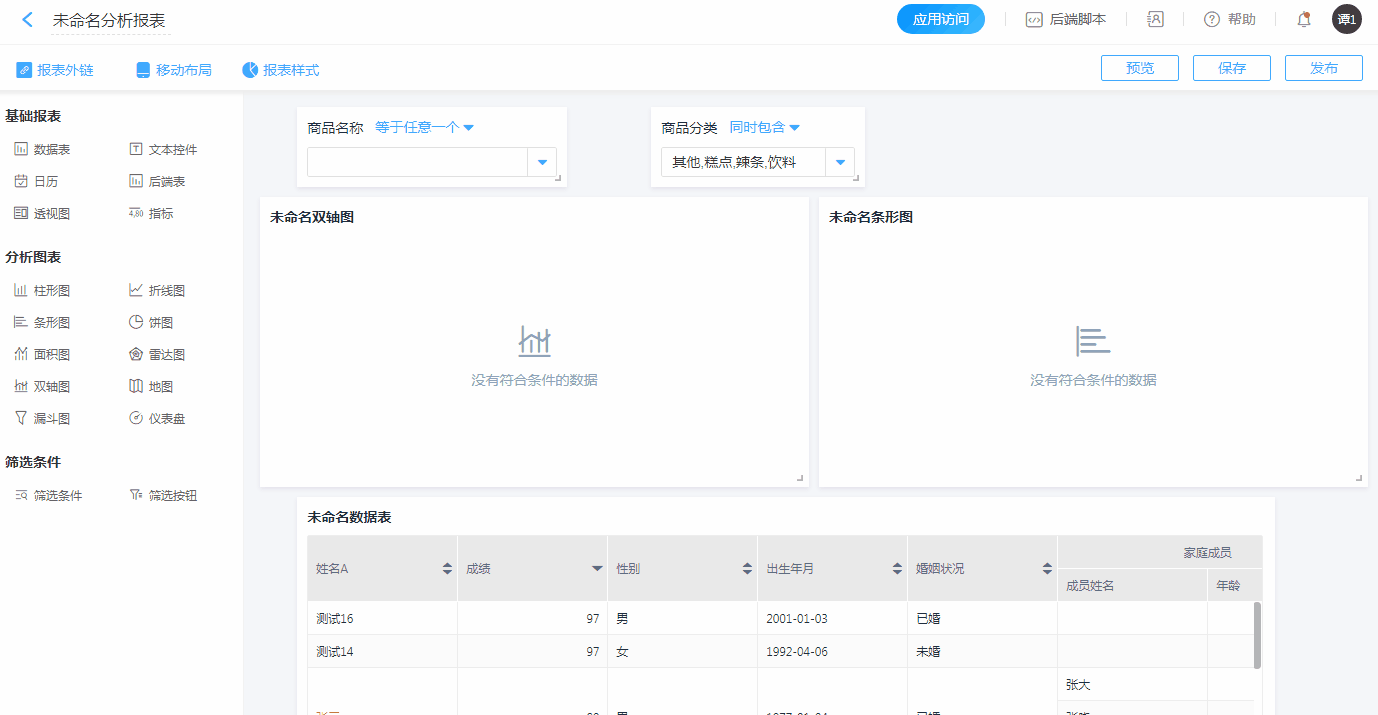This screenshot has width=1378, height=715.
Task: Sort by 出生年月 column
Action: click(x=897, y=569)
